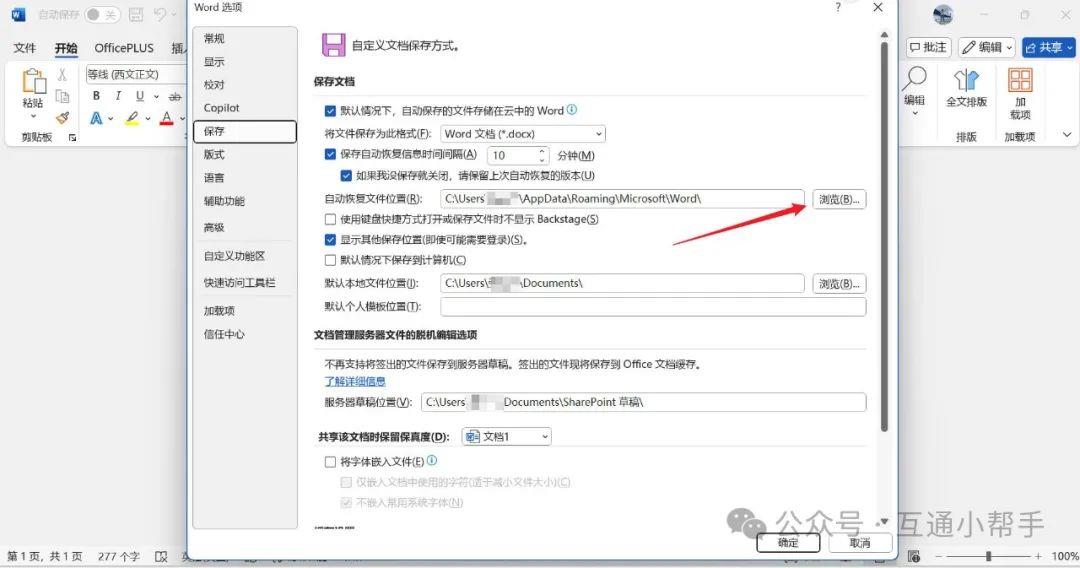Select Copilot in options sidebar

click(245, 108)
